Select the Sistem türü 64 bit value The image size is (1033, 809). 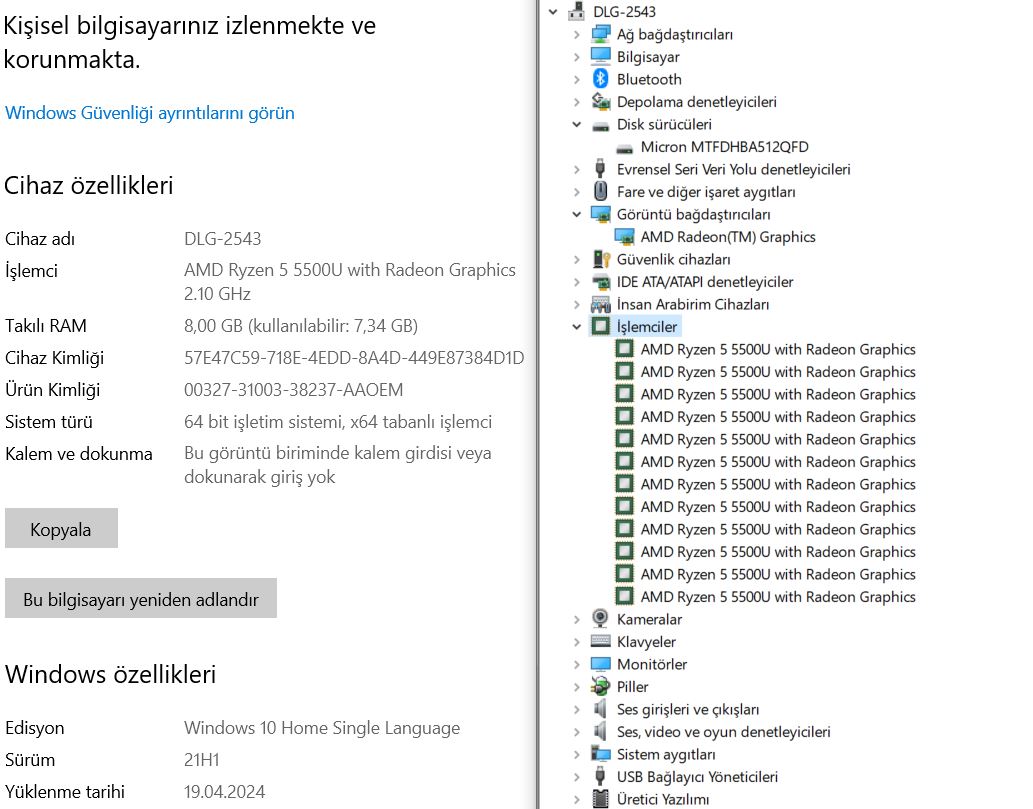[x=338, y=422]
